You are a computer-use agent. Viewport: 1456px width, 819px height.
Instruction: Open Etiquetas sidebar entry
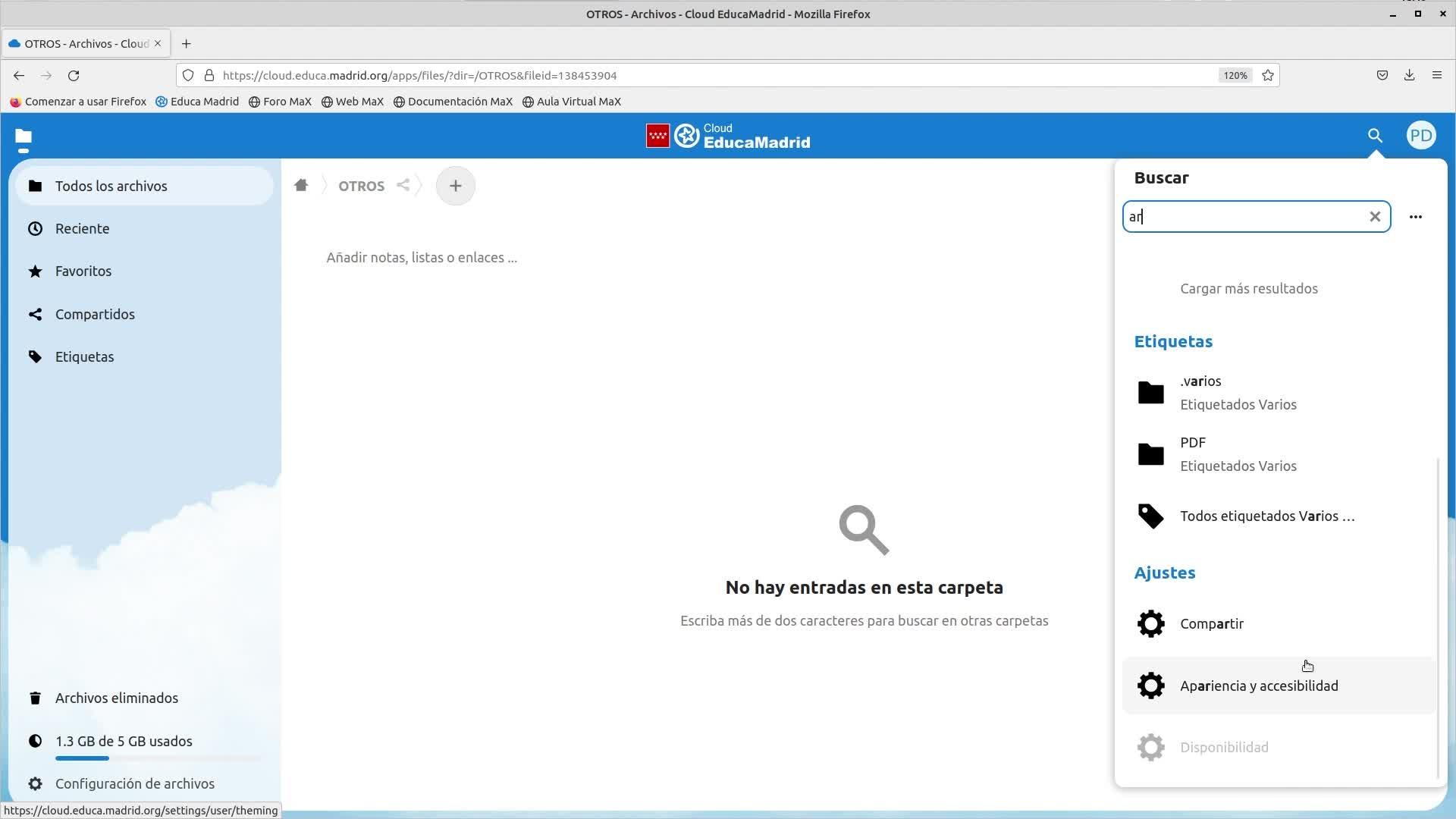coord(84,357)
